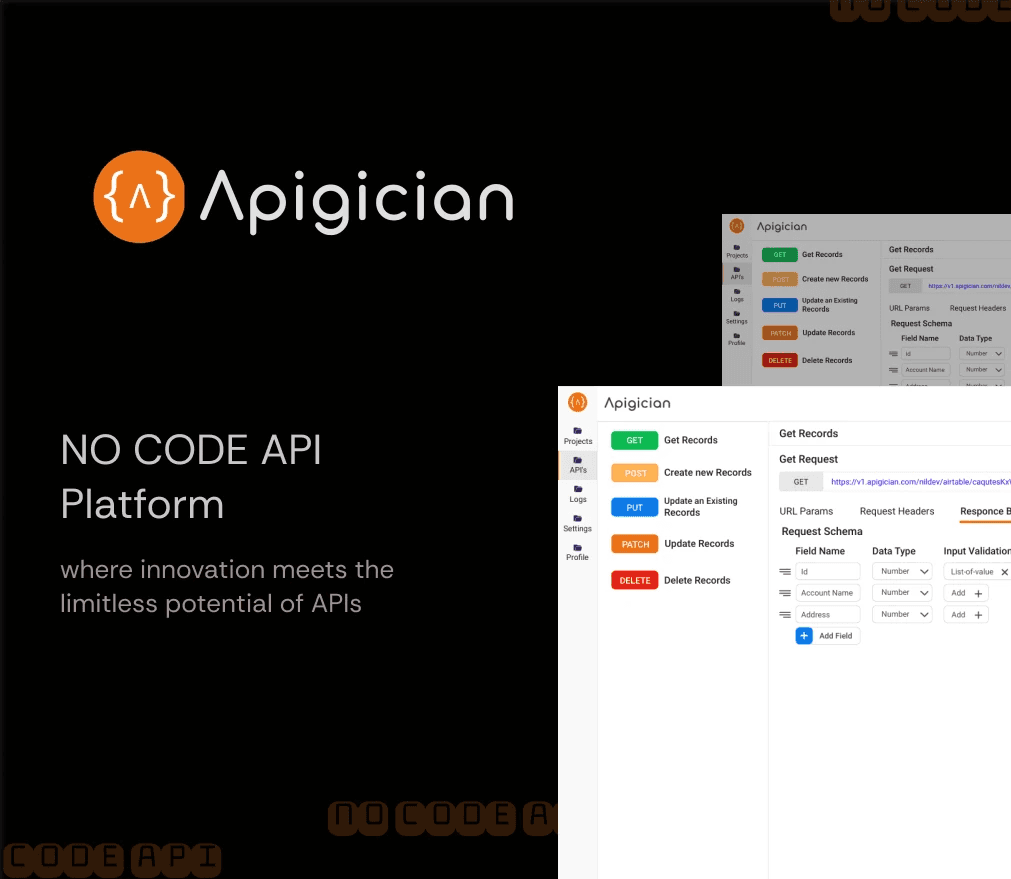Click the Request Schema heading in front window

point(821,531)
